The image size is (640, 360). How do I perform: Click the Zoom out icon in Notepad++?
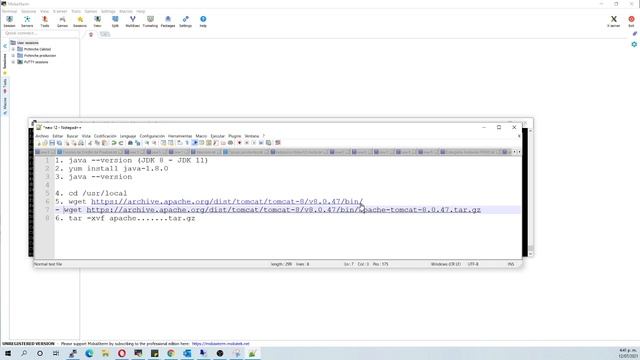(x=154, y=143)
